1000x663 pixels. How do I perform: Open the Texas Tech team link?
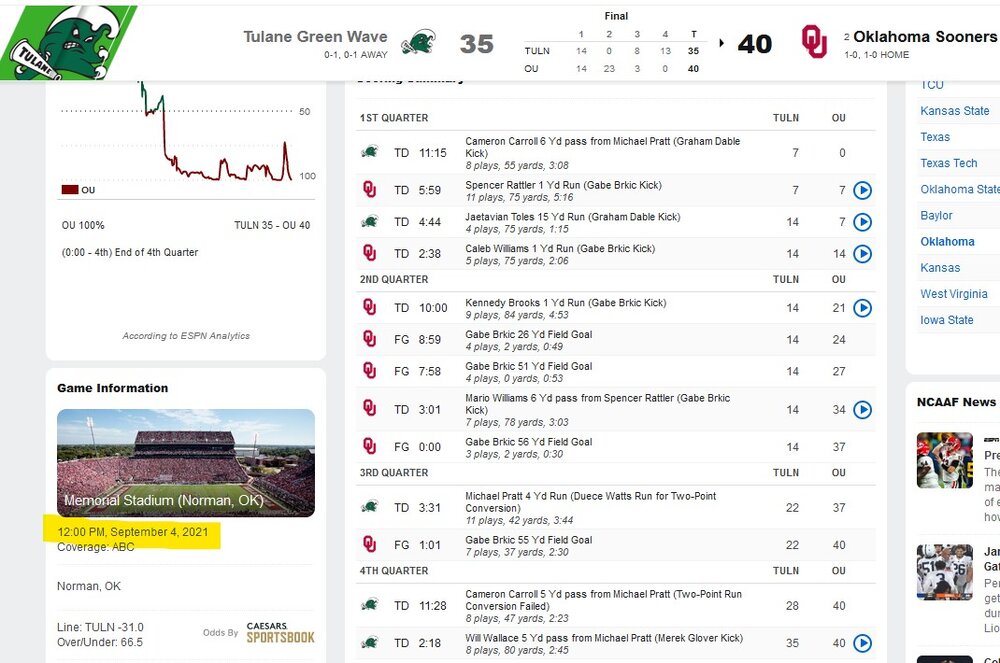pos(949,163)
